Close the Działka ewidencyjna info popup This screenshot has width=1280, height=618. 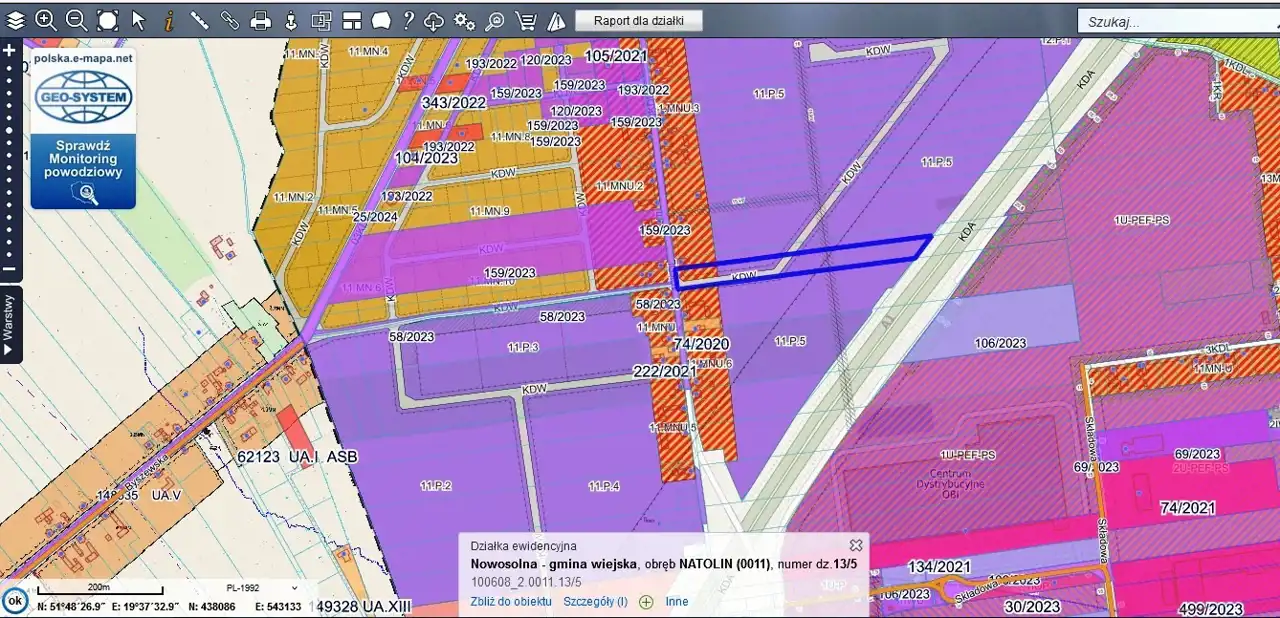point(855,545)
